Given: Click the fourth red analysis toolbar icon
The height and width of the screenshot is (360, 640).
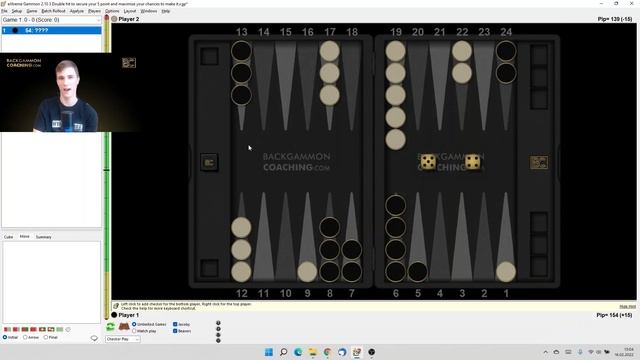Looking at the screenshot, I should 33,329.
